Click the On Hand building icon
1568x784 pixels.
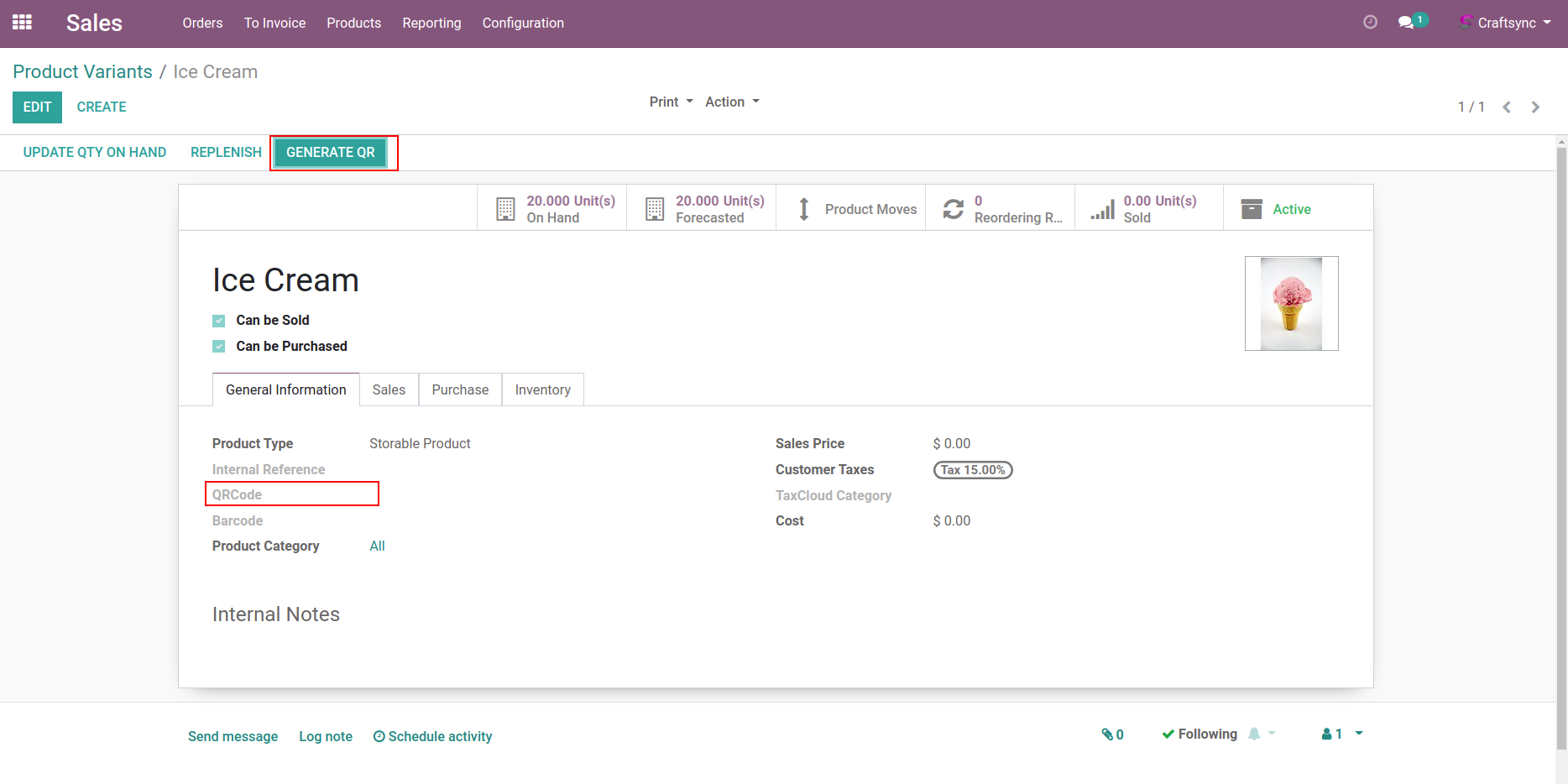pyautogui.click(x=505, y=209)
